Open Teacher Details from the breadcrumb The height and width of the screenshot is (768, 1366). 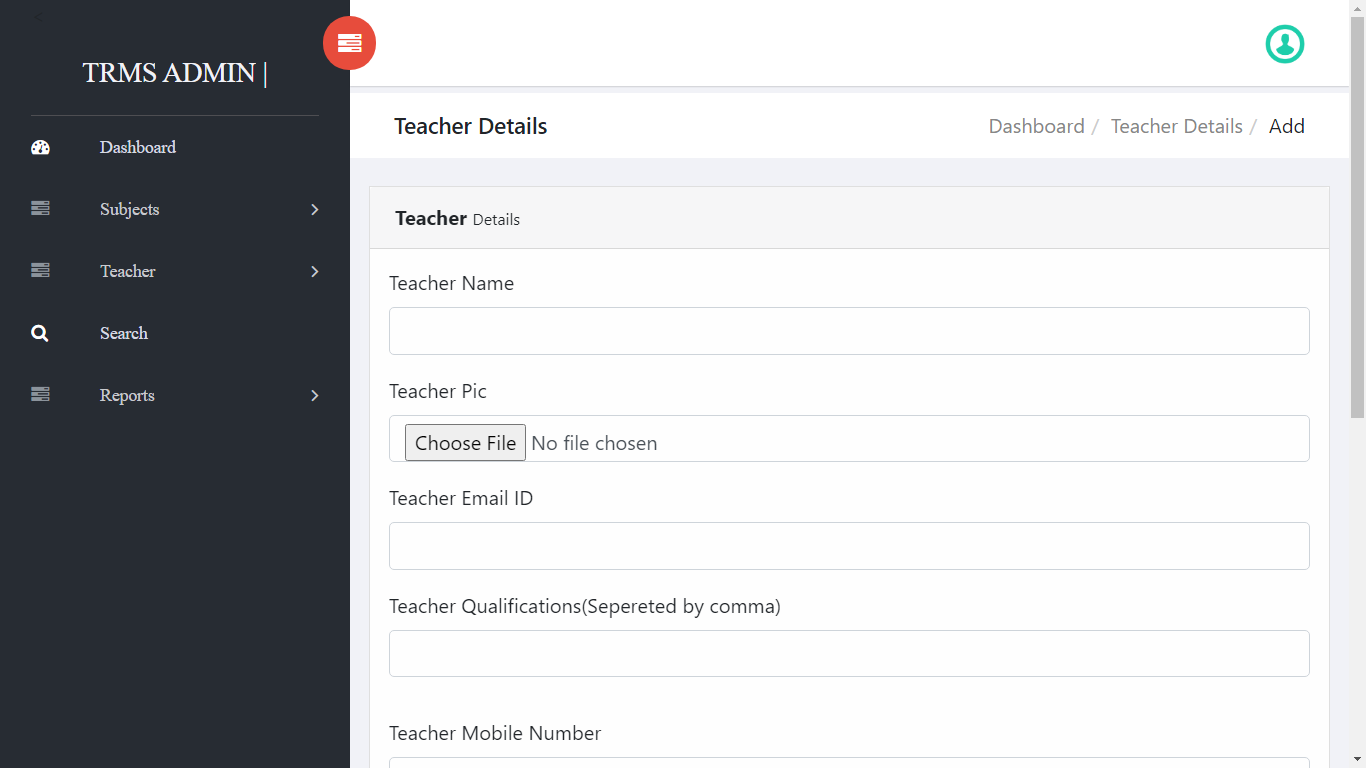[1176, 126]
